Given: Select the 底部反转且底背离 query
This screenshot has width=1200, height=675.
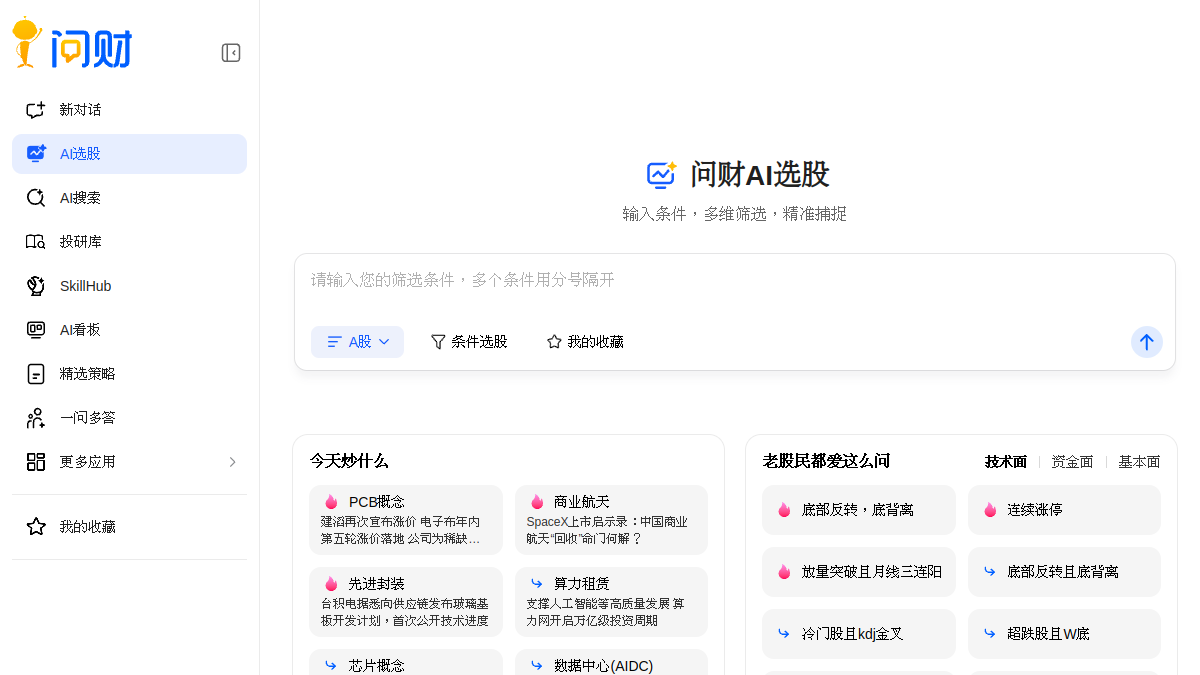Looking at the screenshot, I should pyautogui.click(x=1064, y=572).
